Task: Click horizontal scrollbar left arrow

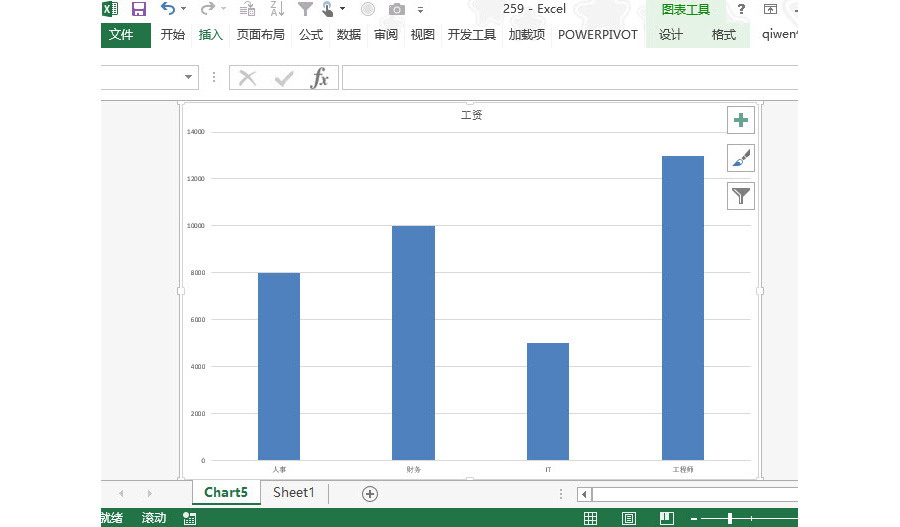Action: [x=584, y=494]
